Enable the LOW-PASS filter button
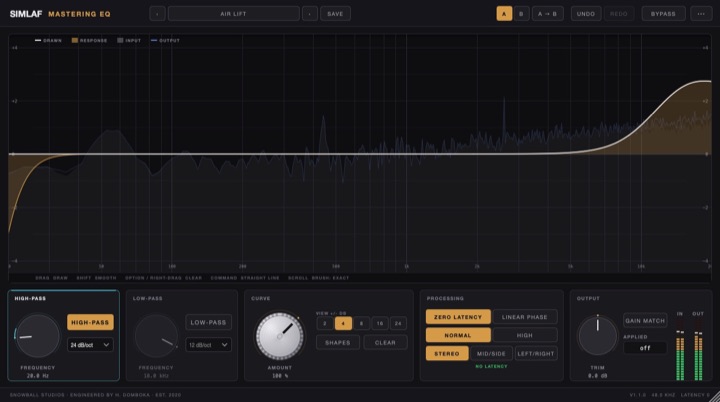The image size is (720, 402). [x=208, y=322]
